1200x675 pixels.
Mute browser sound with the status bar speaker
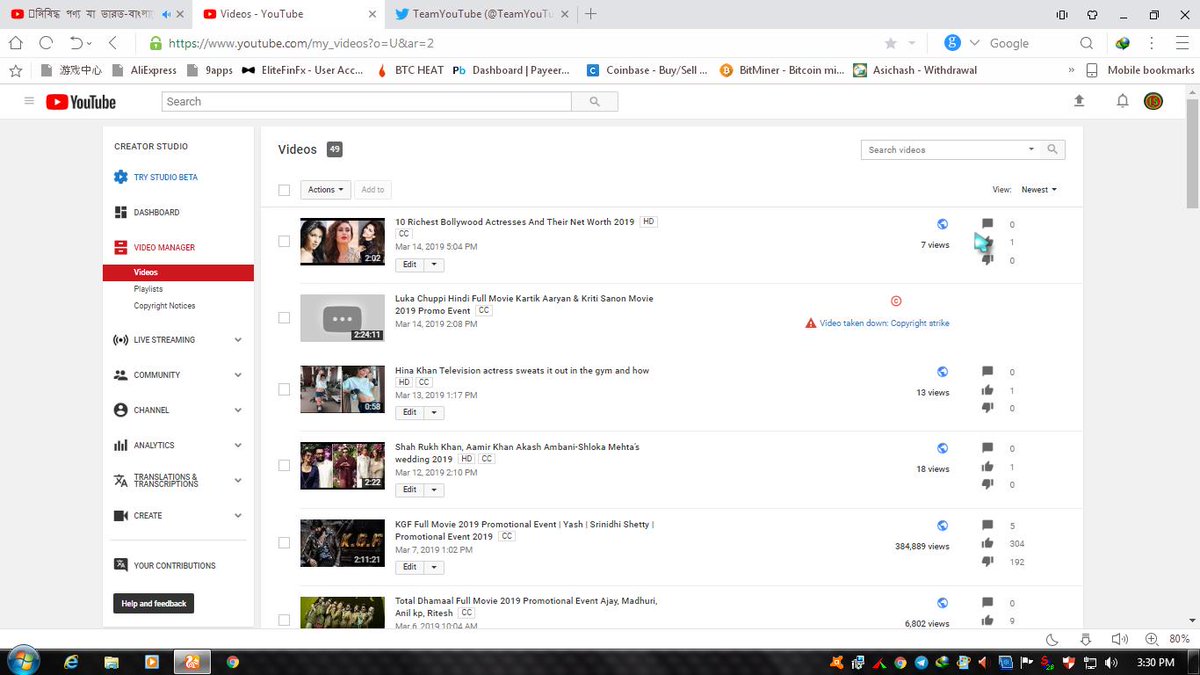pyautogui.click(x=1119, y=639)
